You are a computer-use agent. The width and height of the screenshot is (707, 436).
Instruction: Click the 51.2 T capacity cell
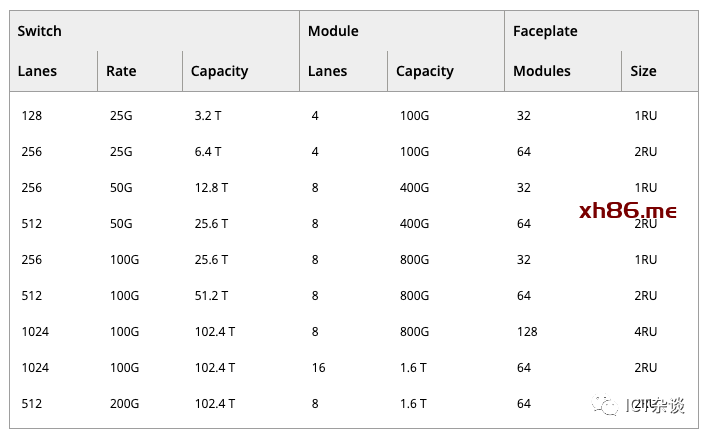[x=211, y=296]
